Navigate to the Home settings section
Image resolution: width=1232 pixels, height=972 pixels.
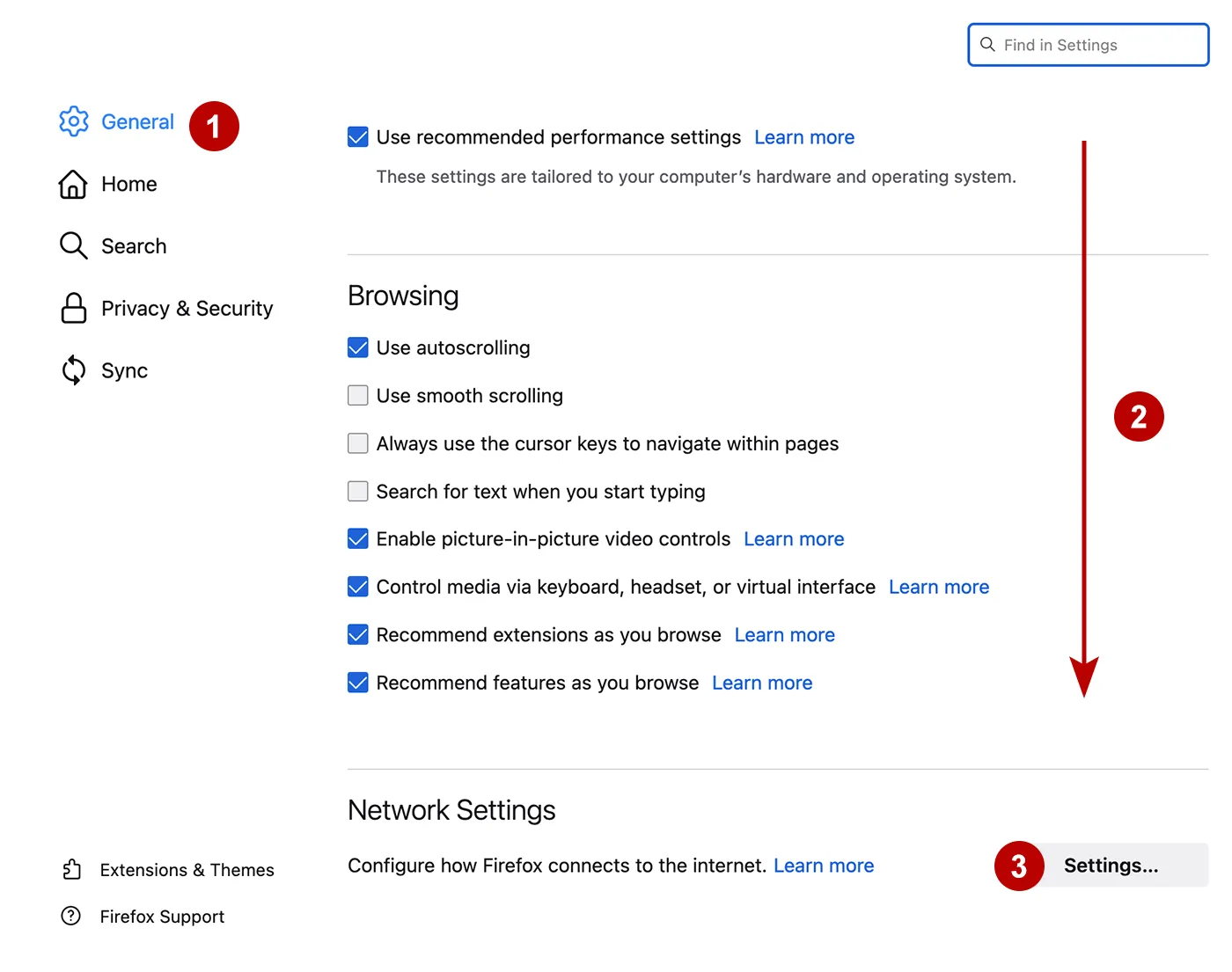tap(128, 184)
